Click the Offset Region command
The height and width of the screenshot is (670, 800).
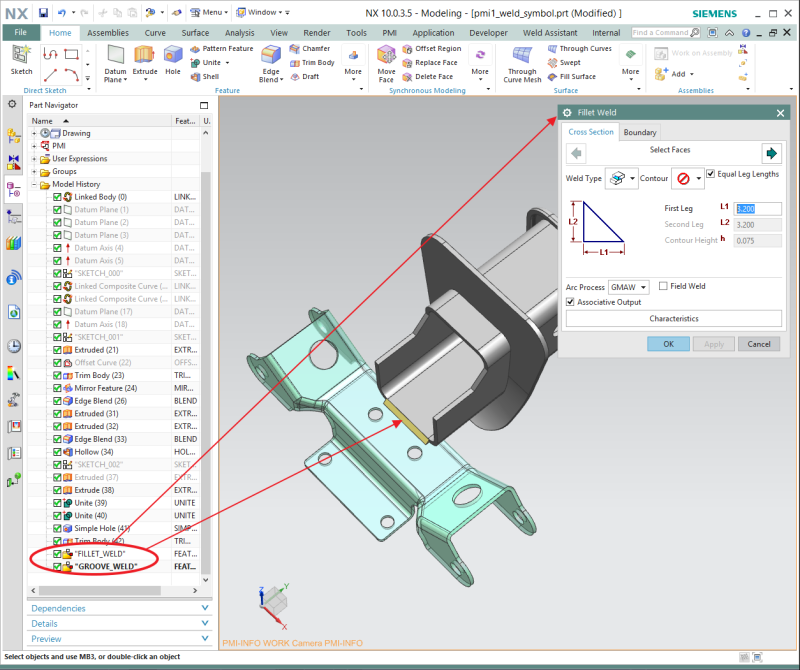click(432, 48)
